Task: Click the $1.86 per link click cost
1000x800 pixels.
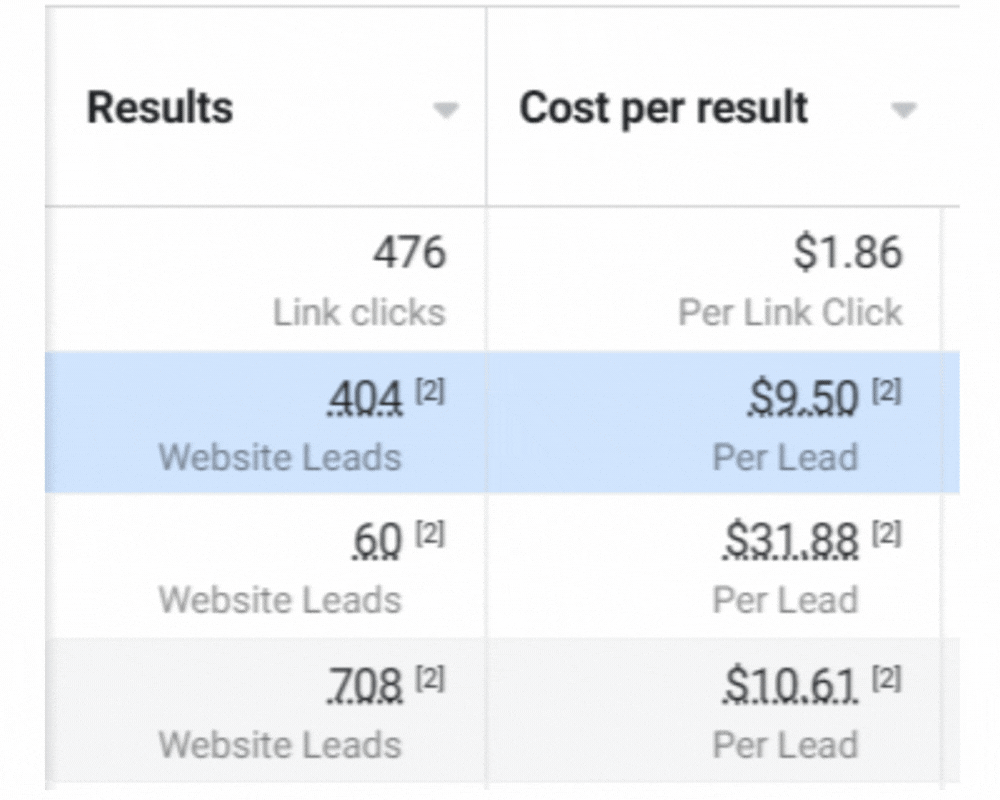Action: [848, 254]
